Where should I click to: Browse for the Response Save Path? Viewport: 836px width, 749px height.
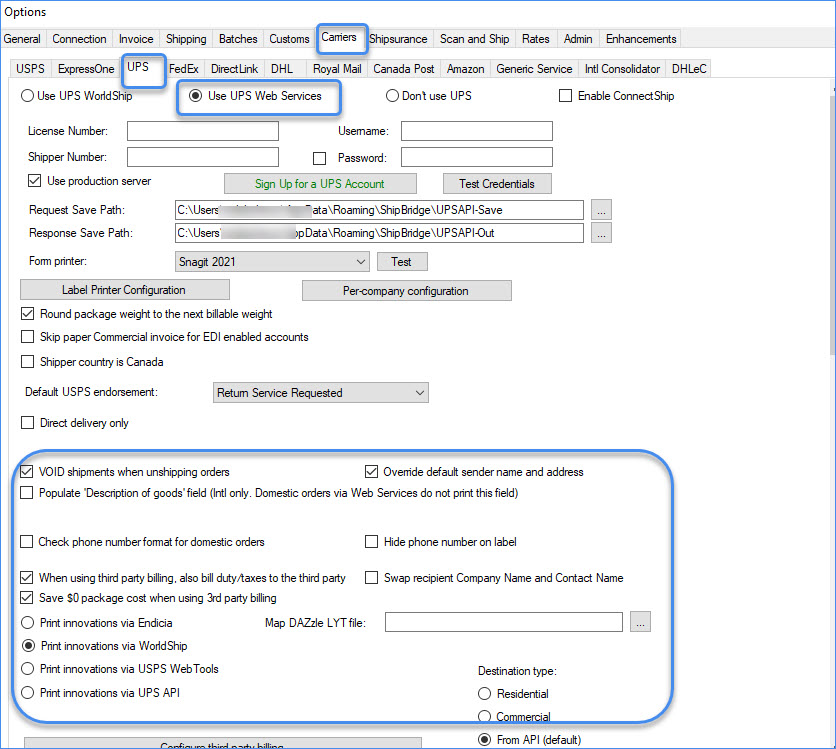click(x=601, y=233)
